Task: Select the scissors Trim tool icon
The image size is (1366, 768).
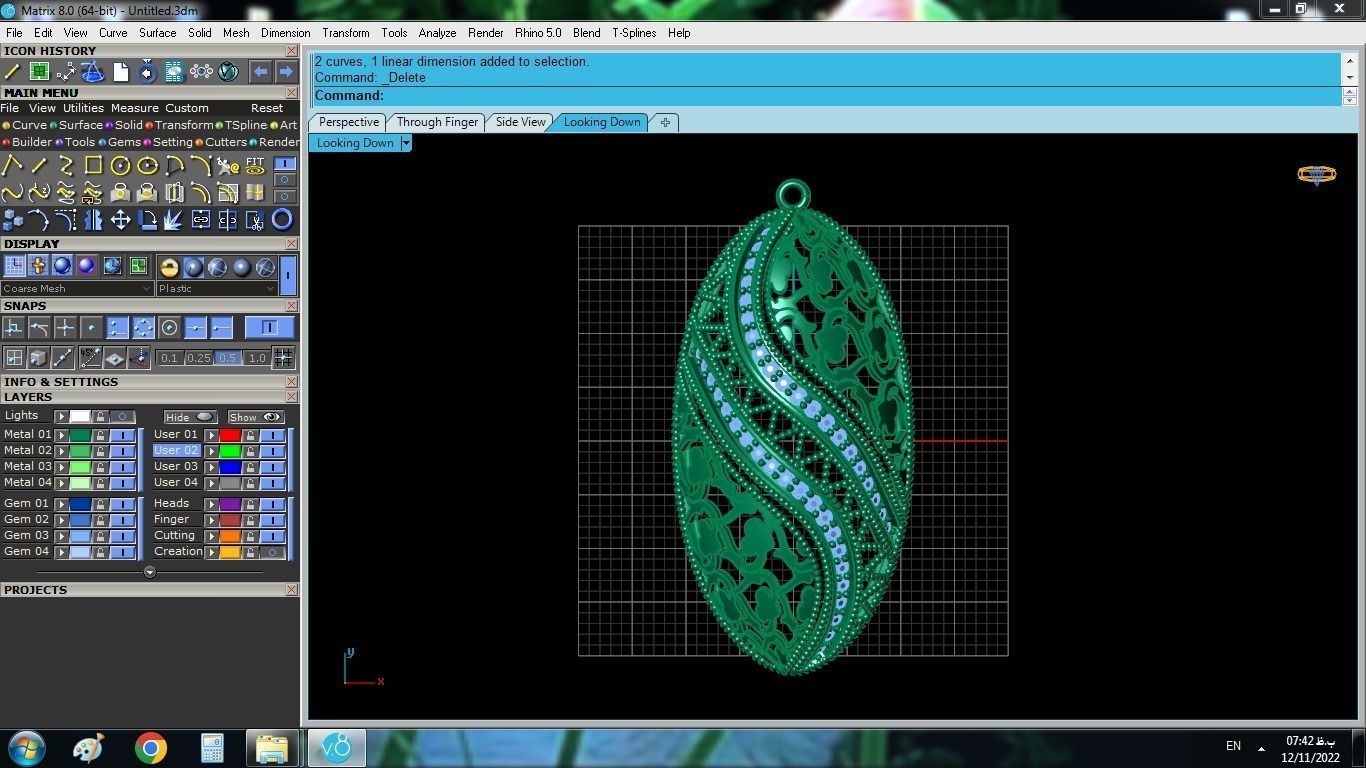Action: point(255,219)
